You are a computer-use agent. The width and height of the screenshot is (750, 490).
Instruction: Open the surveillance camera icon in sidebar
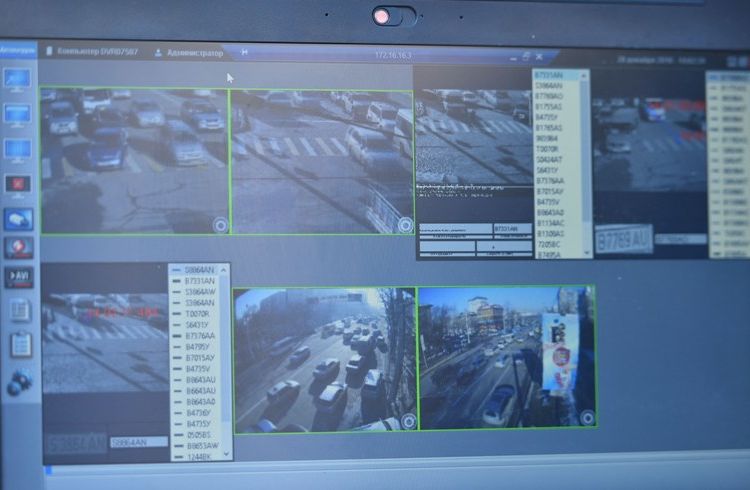[19, 219]
